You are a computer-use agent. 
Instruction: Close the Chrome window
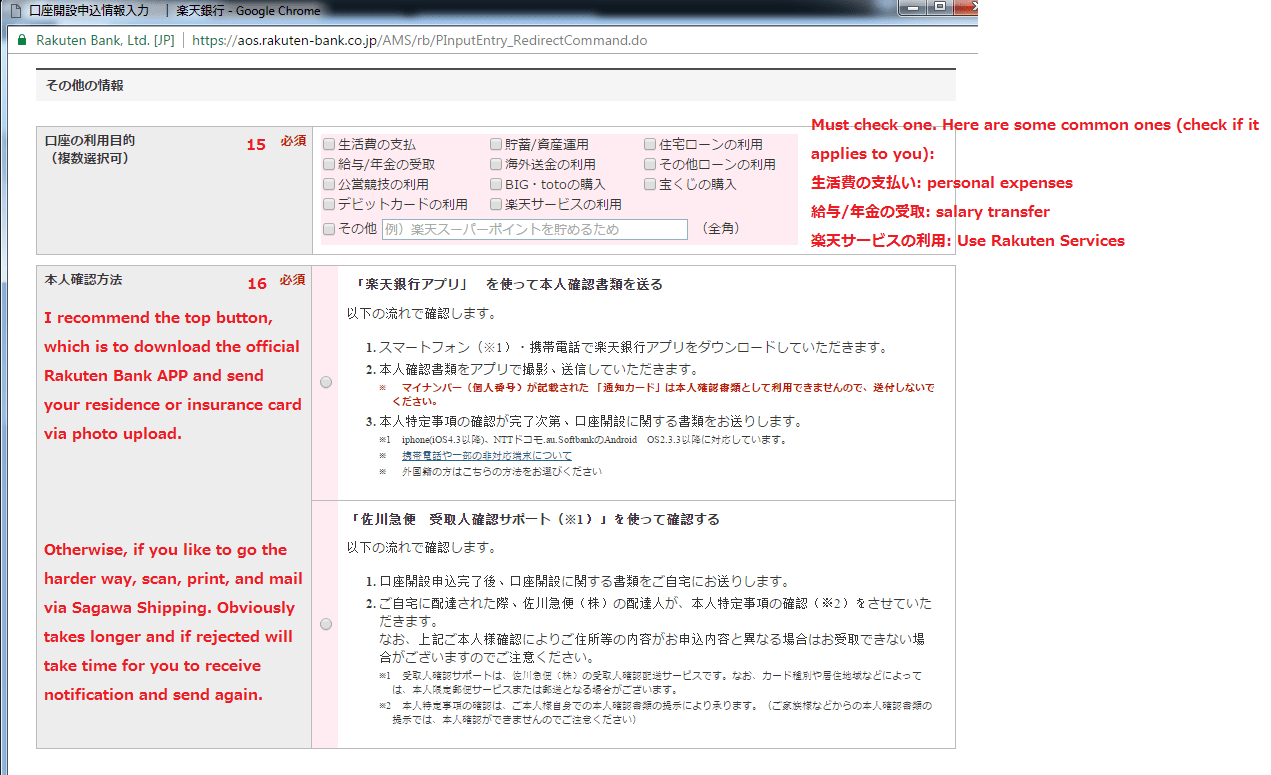tap(966, 7)
